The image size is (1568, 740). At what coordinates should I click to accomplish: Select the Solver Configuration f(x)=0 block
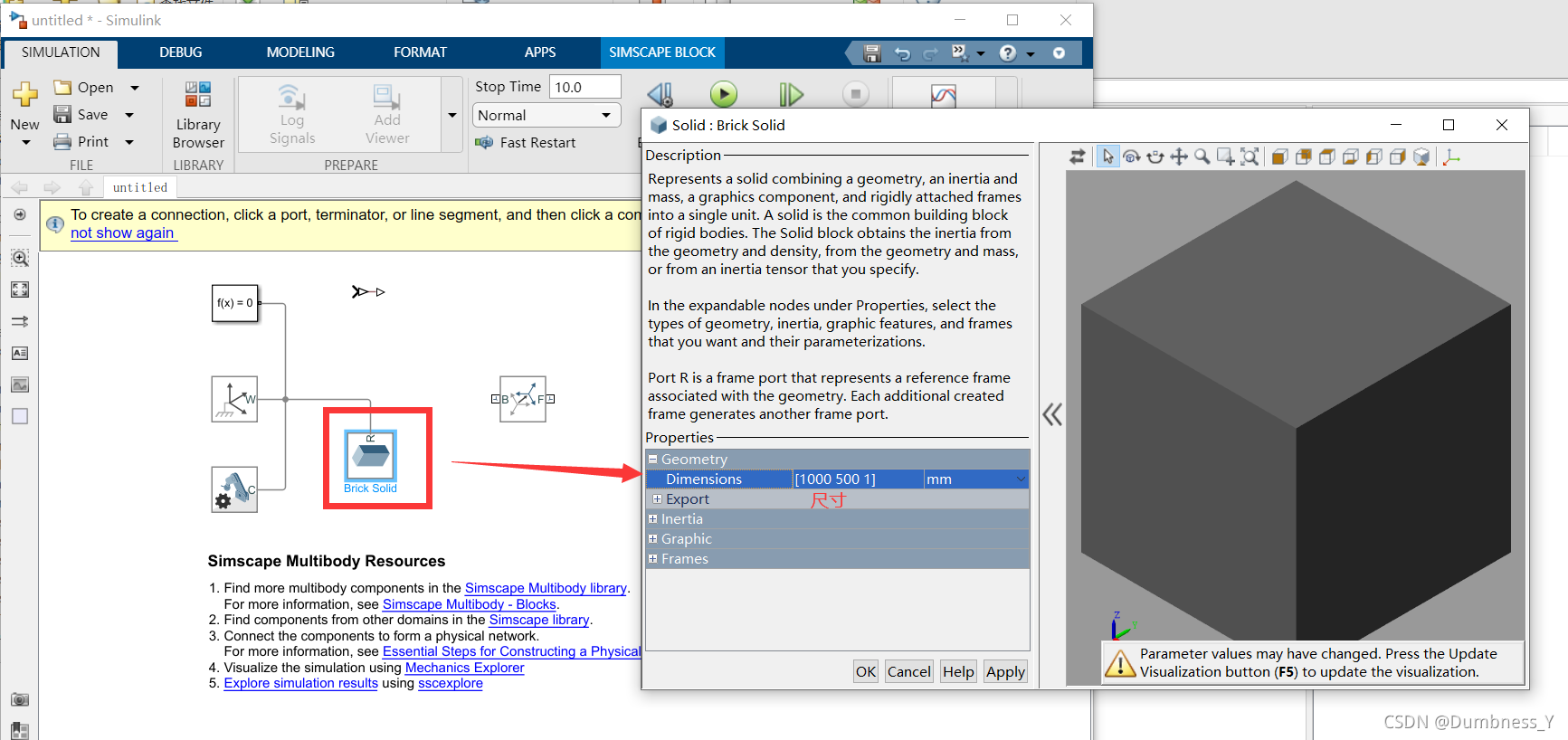pyautogui.click(x=235, y=303)
